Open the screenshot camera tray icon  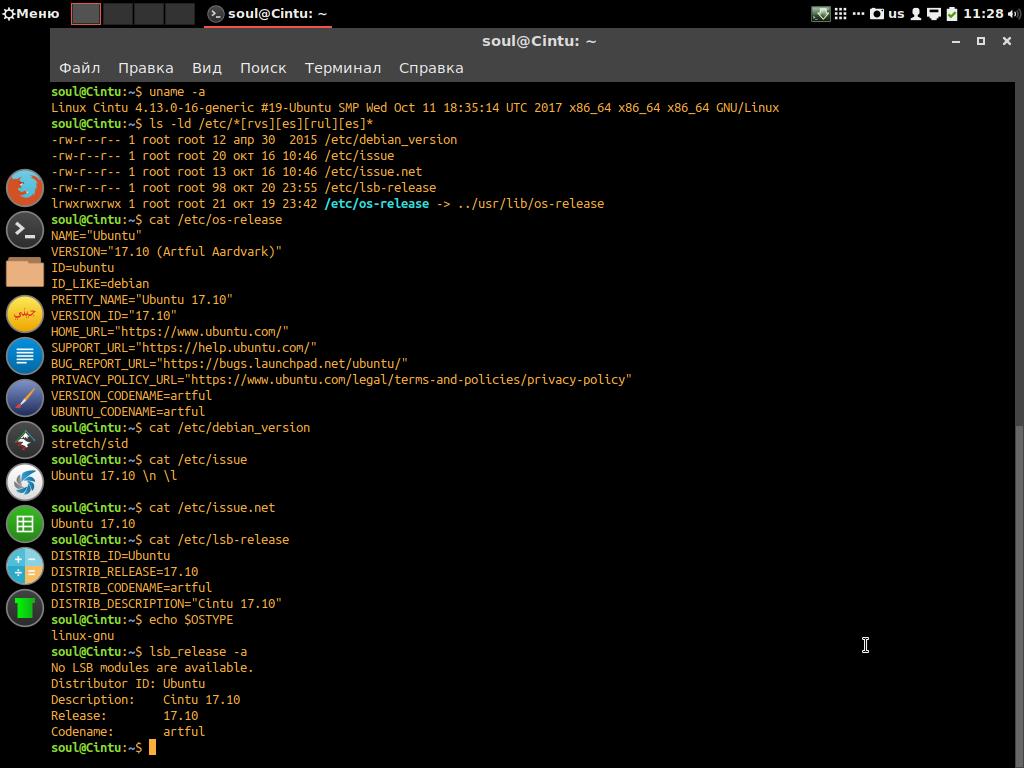point(877,14)
